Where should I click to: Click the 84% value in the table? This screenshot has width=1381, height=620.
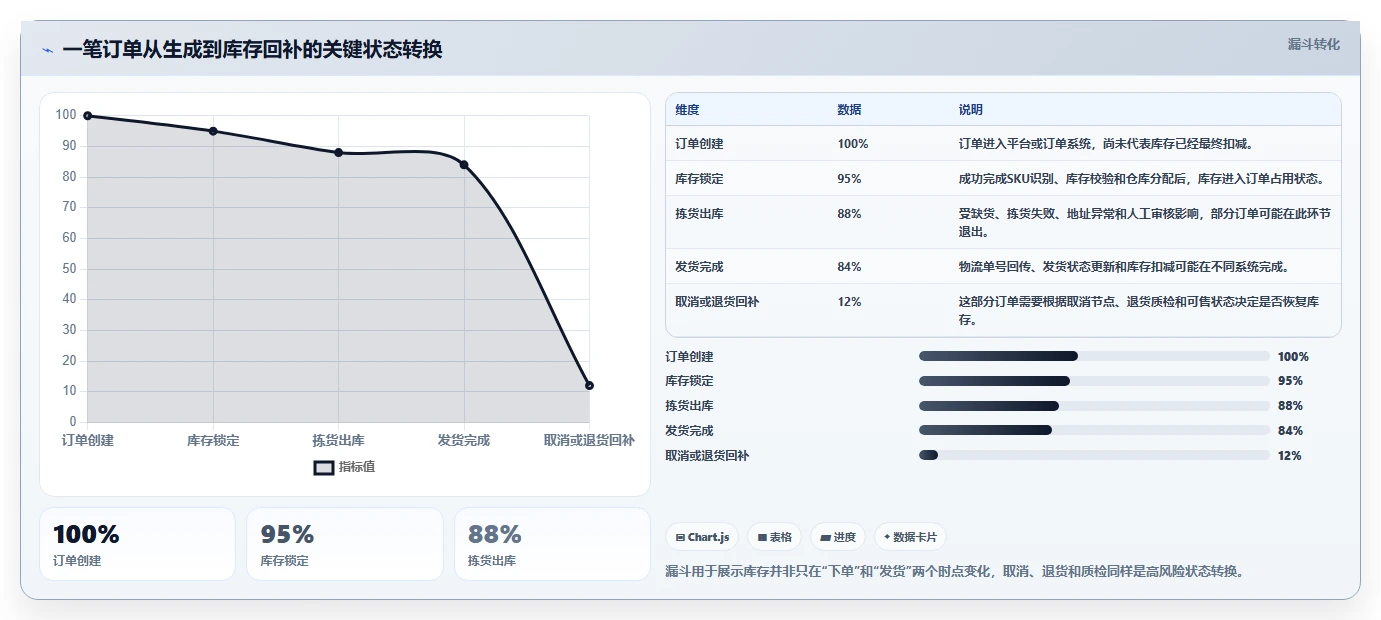point(849,267)
